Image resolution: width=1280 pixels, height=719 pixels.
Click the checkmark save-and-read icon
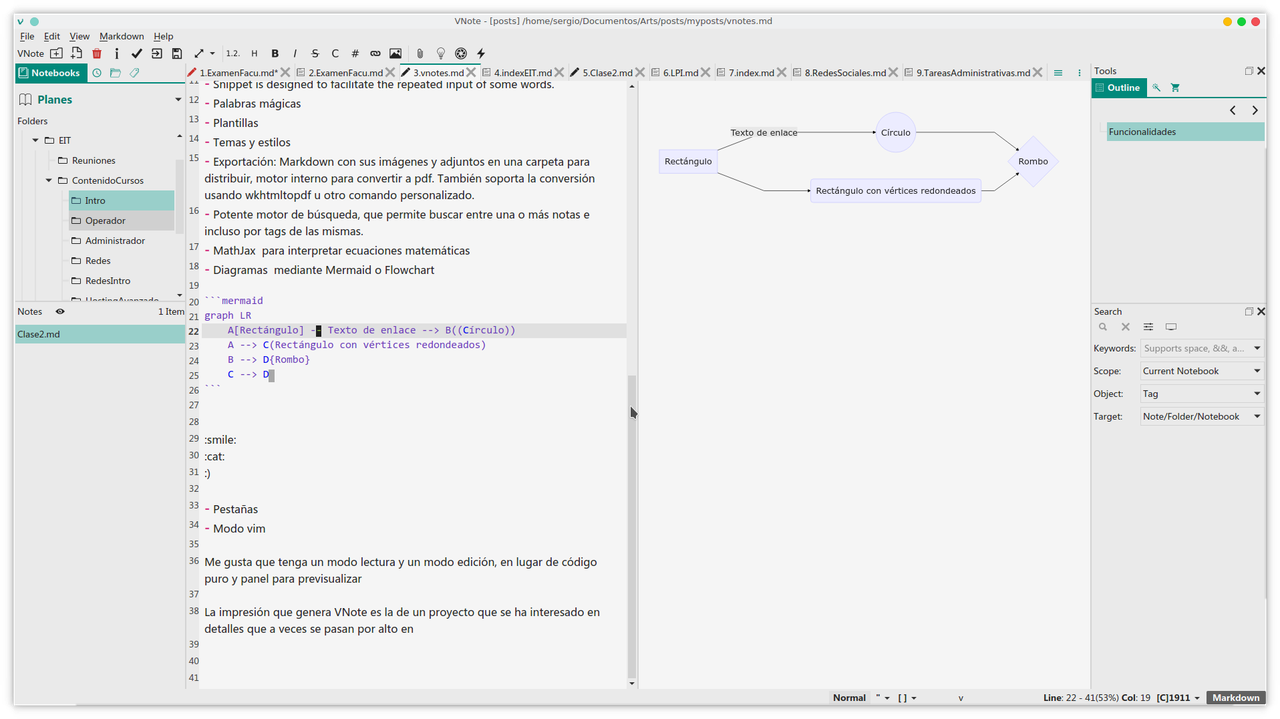pos(137,53)
